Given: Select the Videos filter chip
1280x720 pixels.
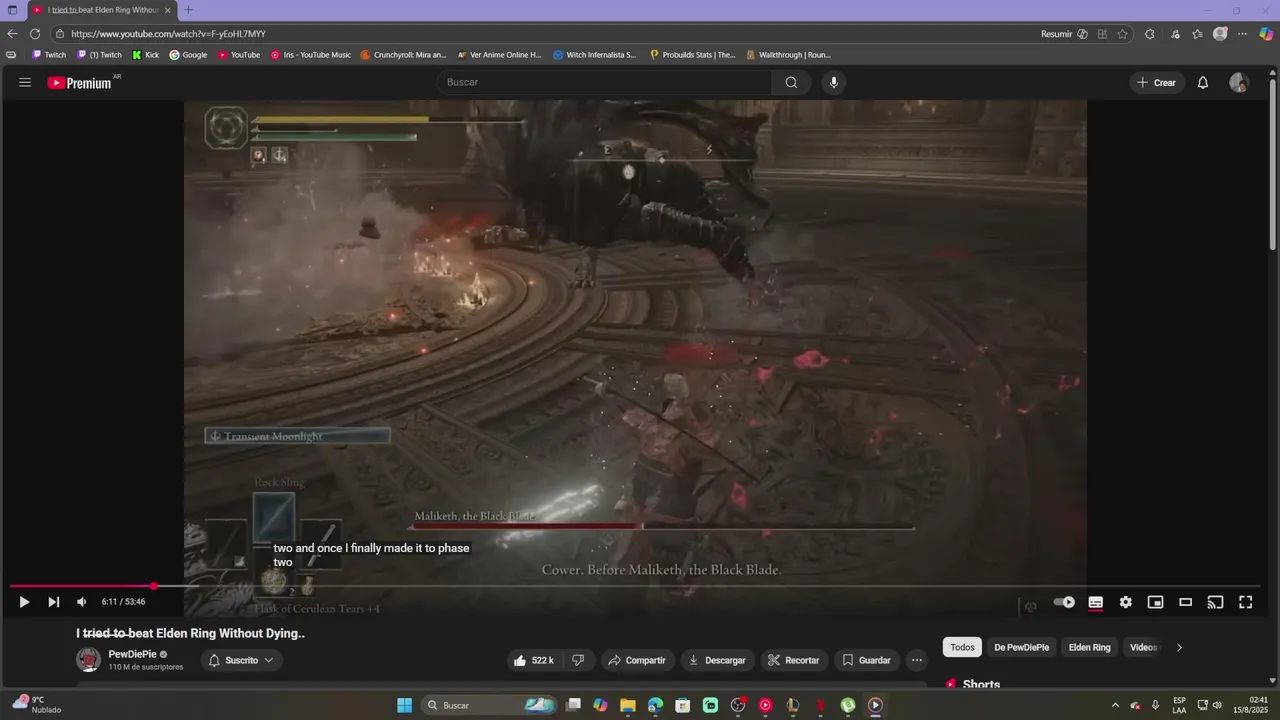Looking at the screenshot, I should pos(1143,647).
